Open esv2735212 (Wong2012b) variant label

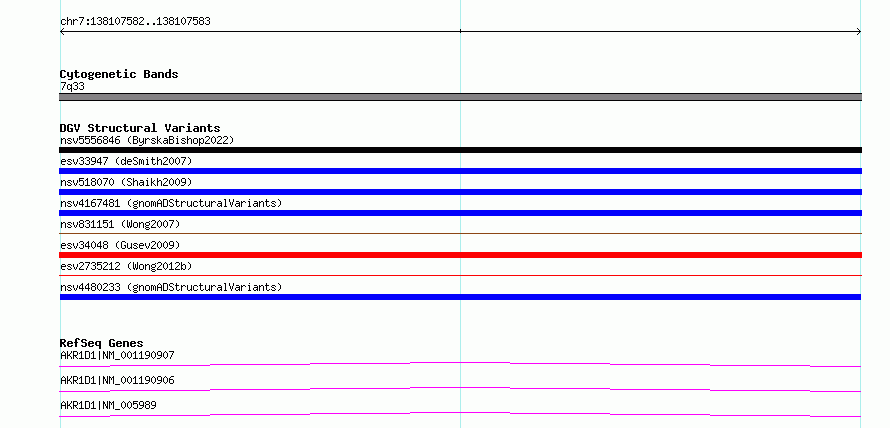126,266
